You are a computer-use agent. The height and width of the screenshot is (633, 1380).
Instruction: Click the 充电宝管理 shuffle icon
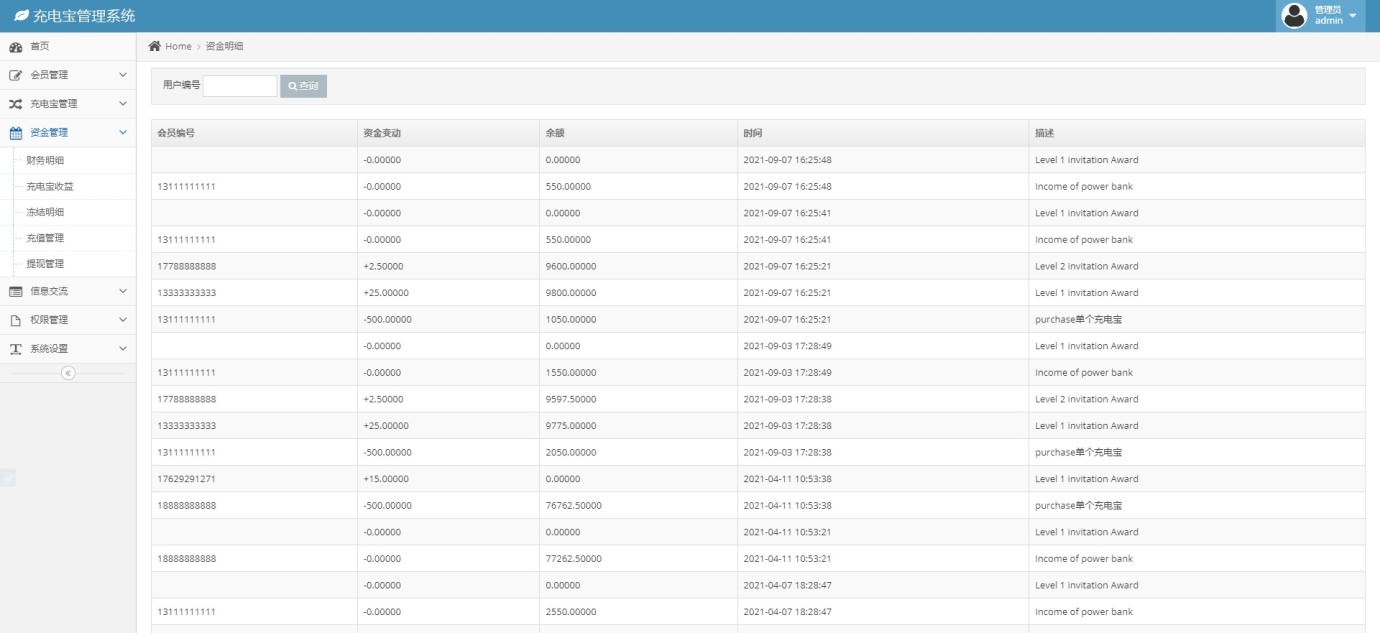click(16, 104)
